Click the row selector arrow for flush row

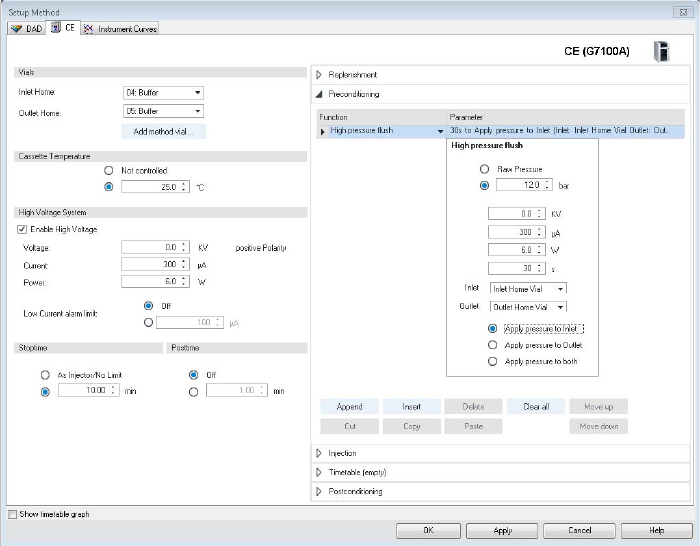point(322,132)
